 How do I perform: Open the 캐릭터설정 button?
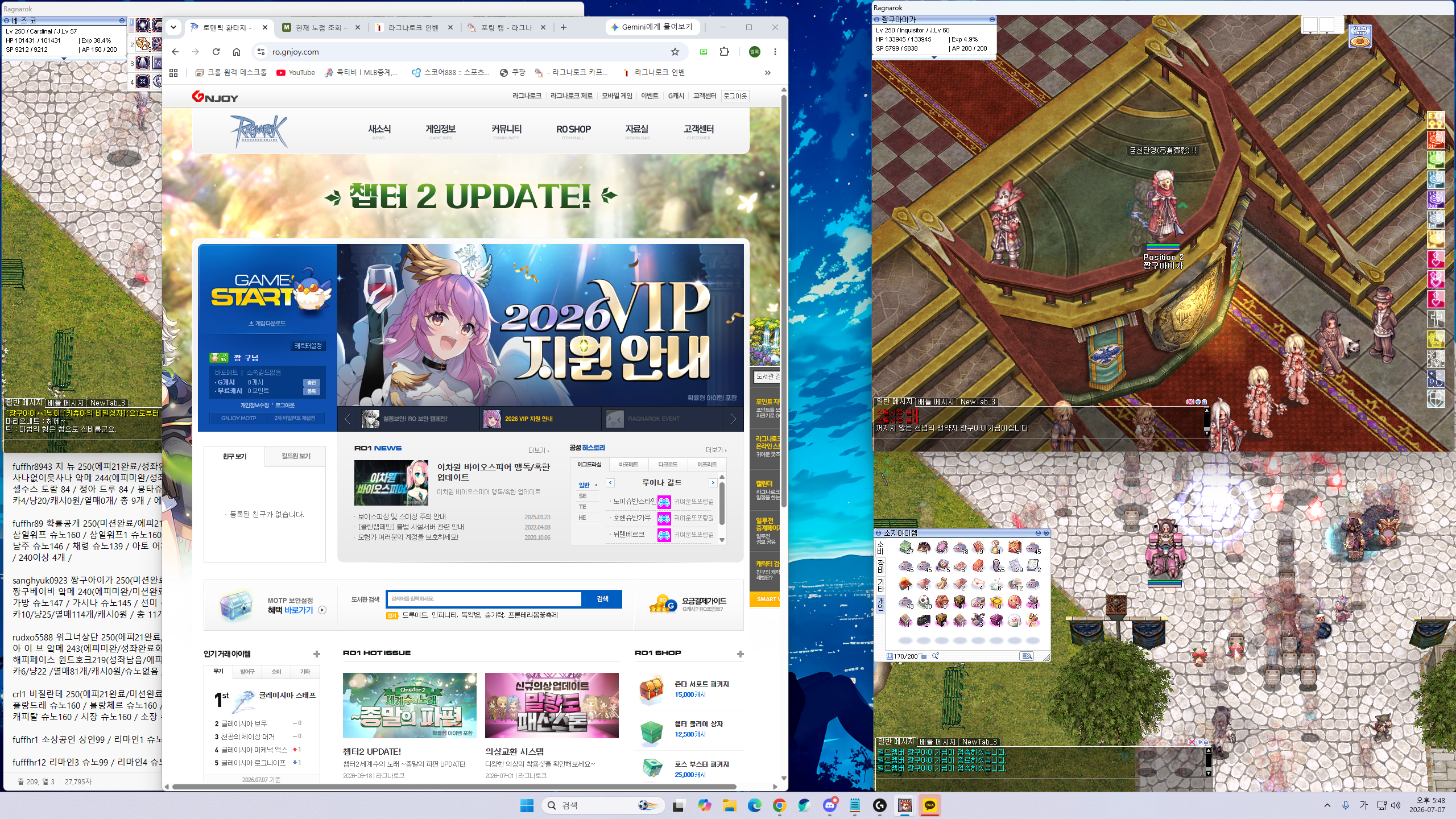point(308,346)
